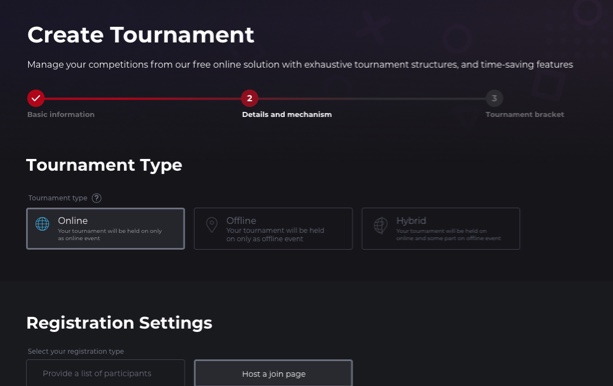Click the location pin icon on Offline card
This screenshot has height=386, width=613.
point(212,225)
